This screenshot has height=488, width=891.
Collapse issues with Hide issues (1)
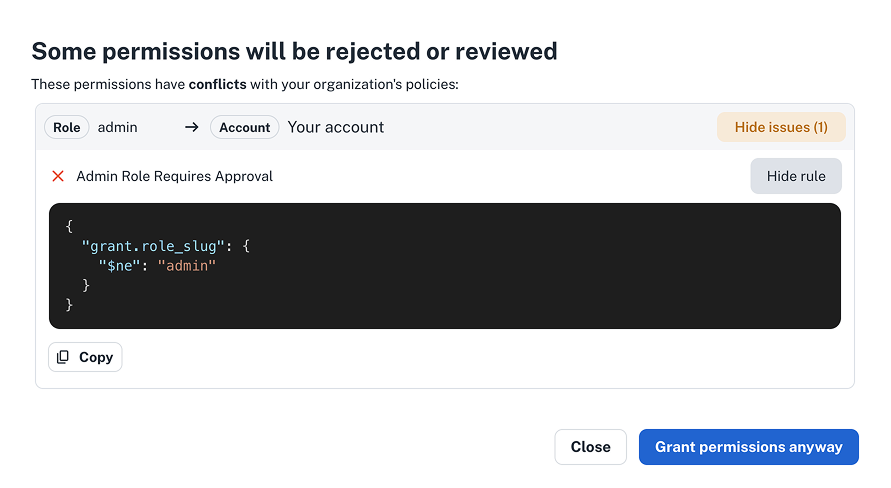pyautogui.click(x=780, y=127)
